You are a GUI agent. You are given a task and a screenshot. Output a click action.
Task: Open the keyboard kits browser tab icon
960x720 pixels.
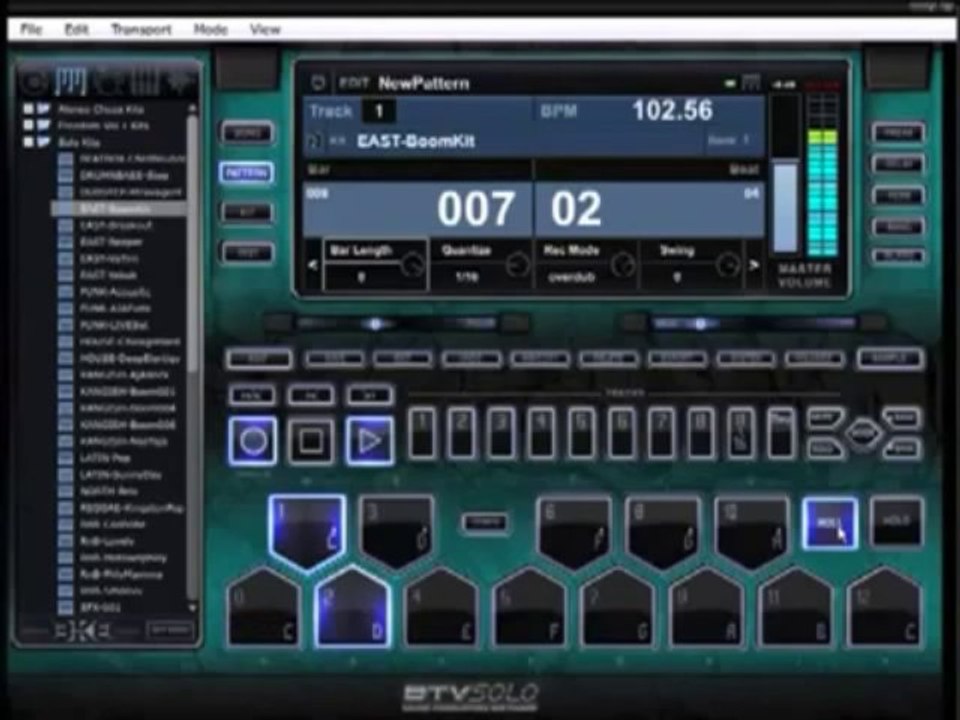point(70,81)
